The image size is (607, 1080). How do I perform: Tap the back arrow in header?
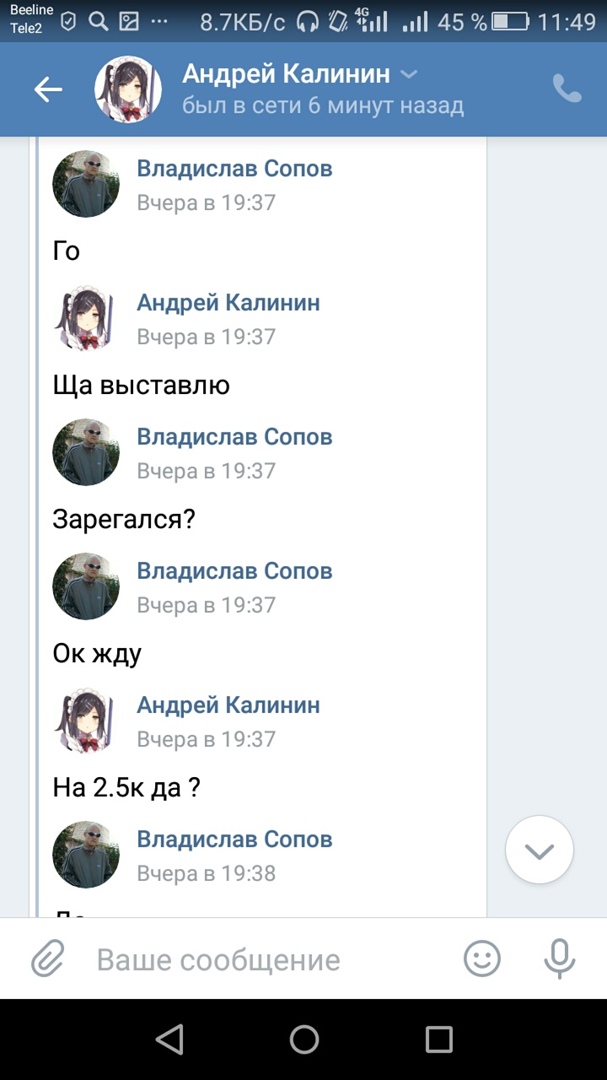[48, 90]
